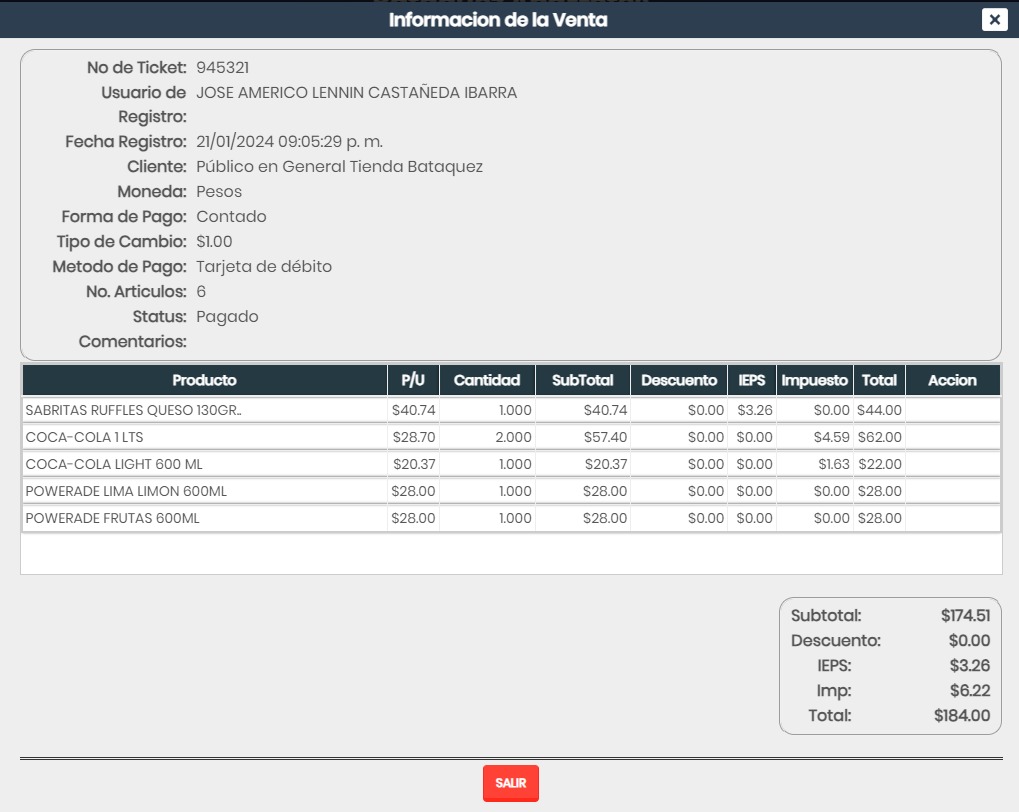Image resolution: width=1019 pixels, height=812 pixels.
Task: Select the Descuento column header
Action: 679,381
